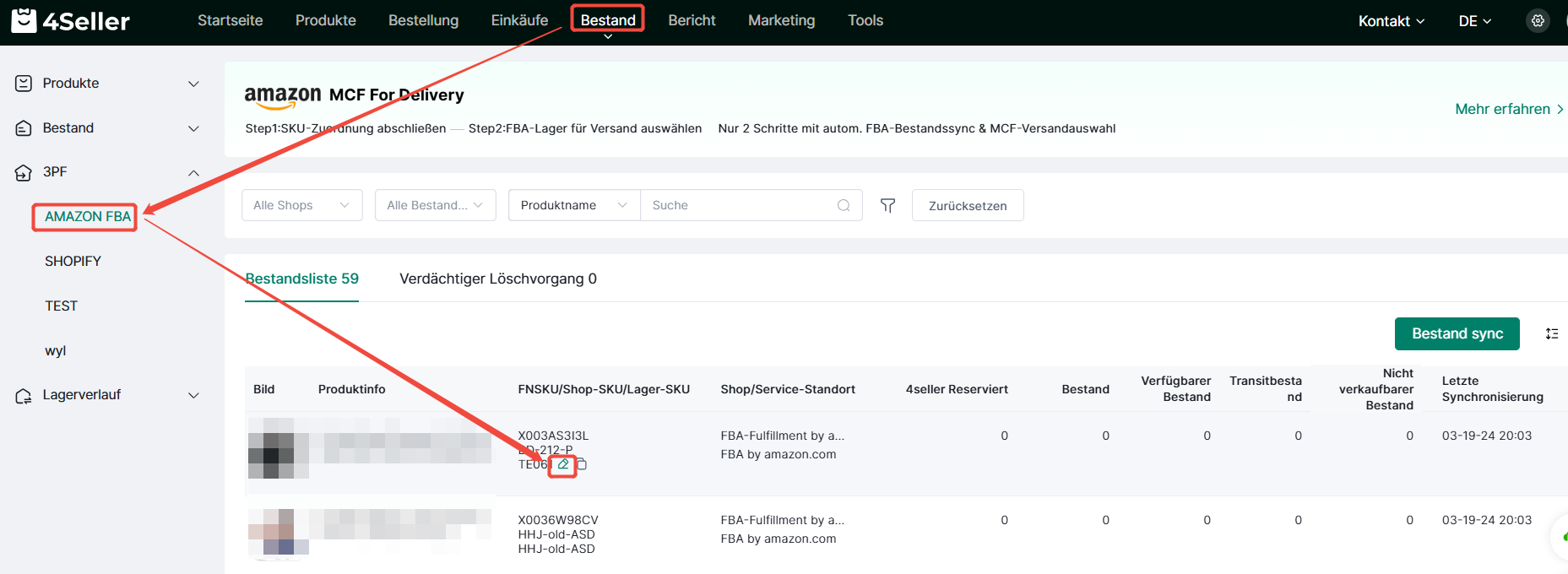Switch to the Bestandsliste 59 tab

click(301, 279)
